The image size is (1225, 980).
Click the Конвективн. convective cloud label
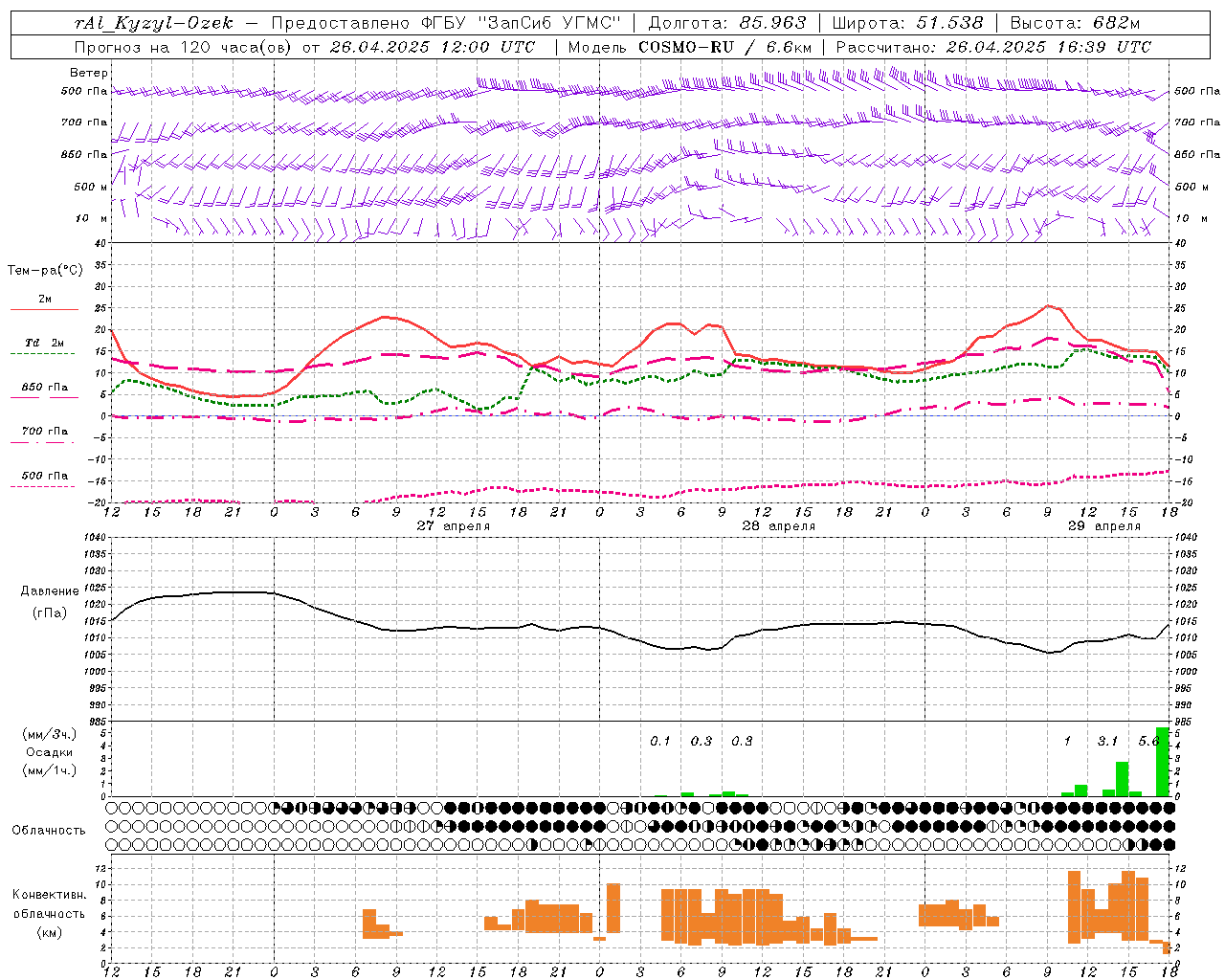point(50,895)
